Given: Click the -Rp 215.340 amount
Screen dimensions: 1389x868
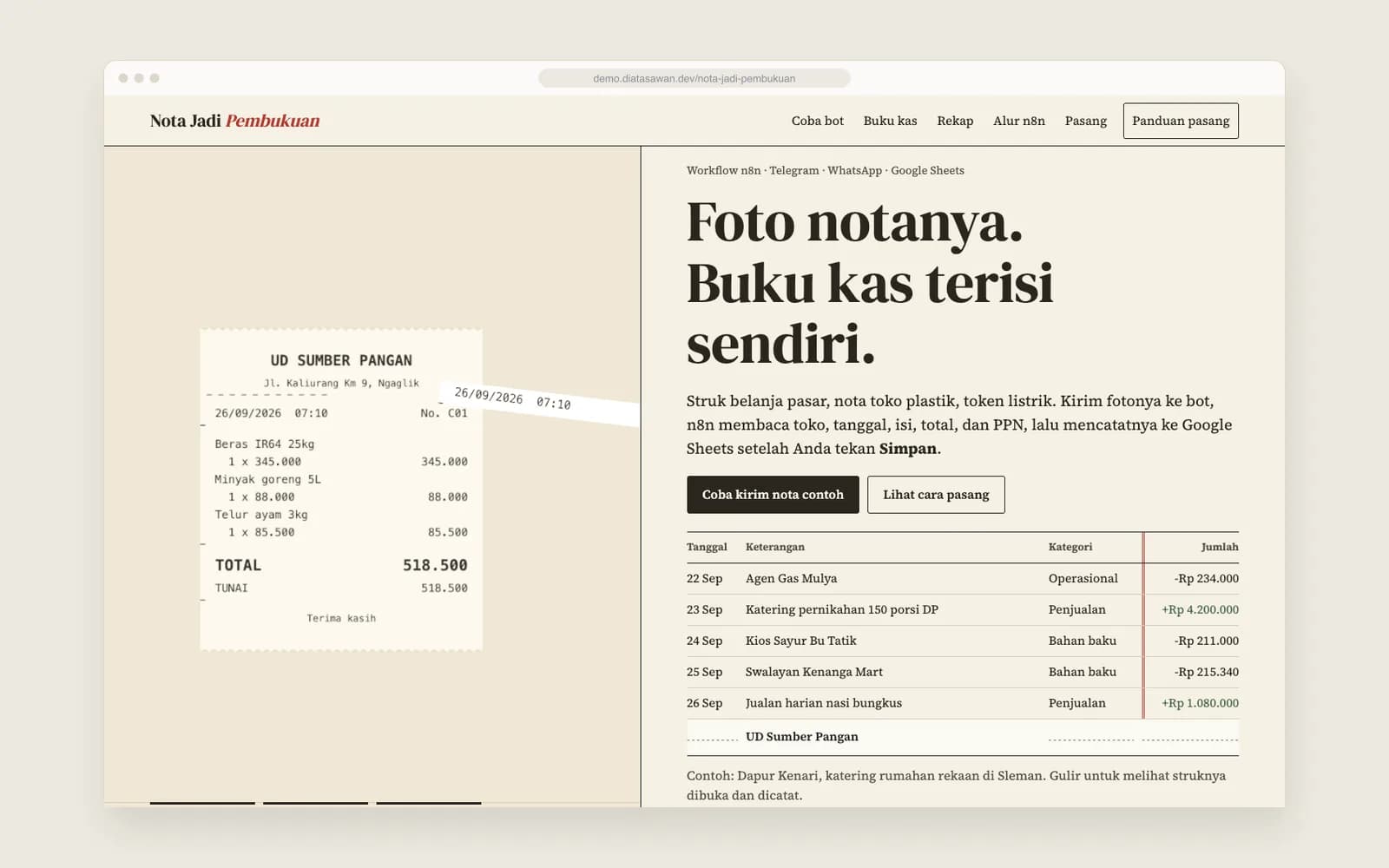Looking at the screenshot, I should pos(1207,672).
